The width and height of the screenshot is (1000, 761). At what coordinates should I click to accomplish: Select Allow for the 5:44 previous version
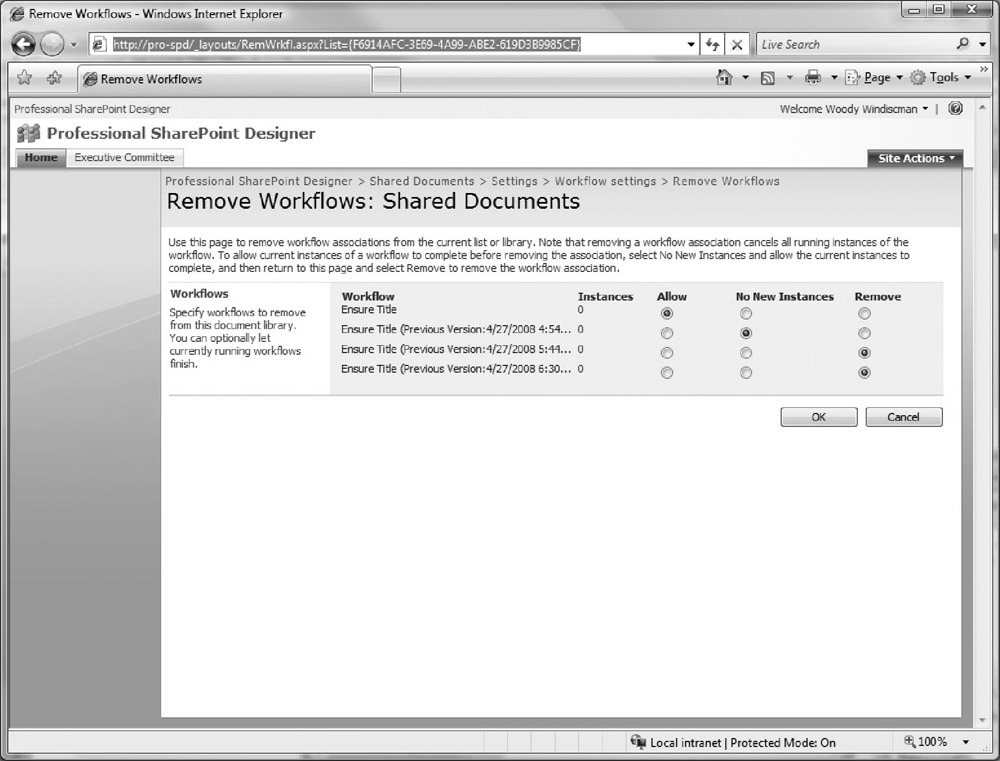click(666, 353)
